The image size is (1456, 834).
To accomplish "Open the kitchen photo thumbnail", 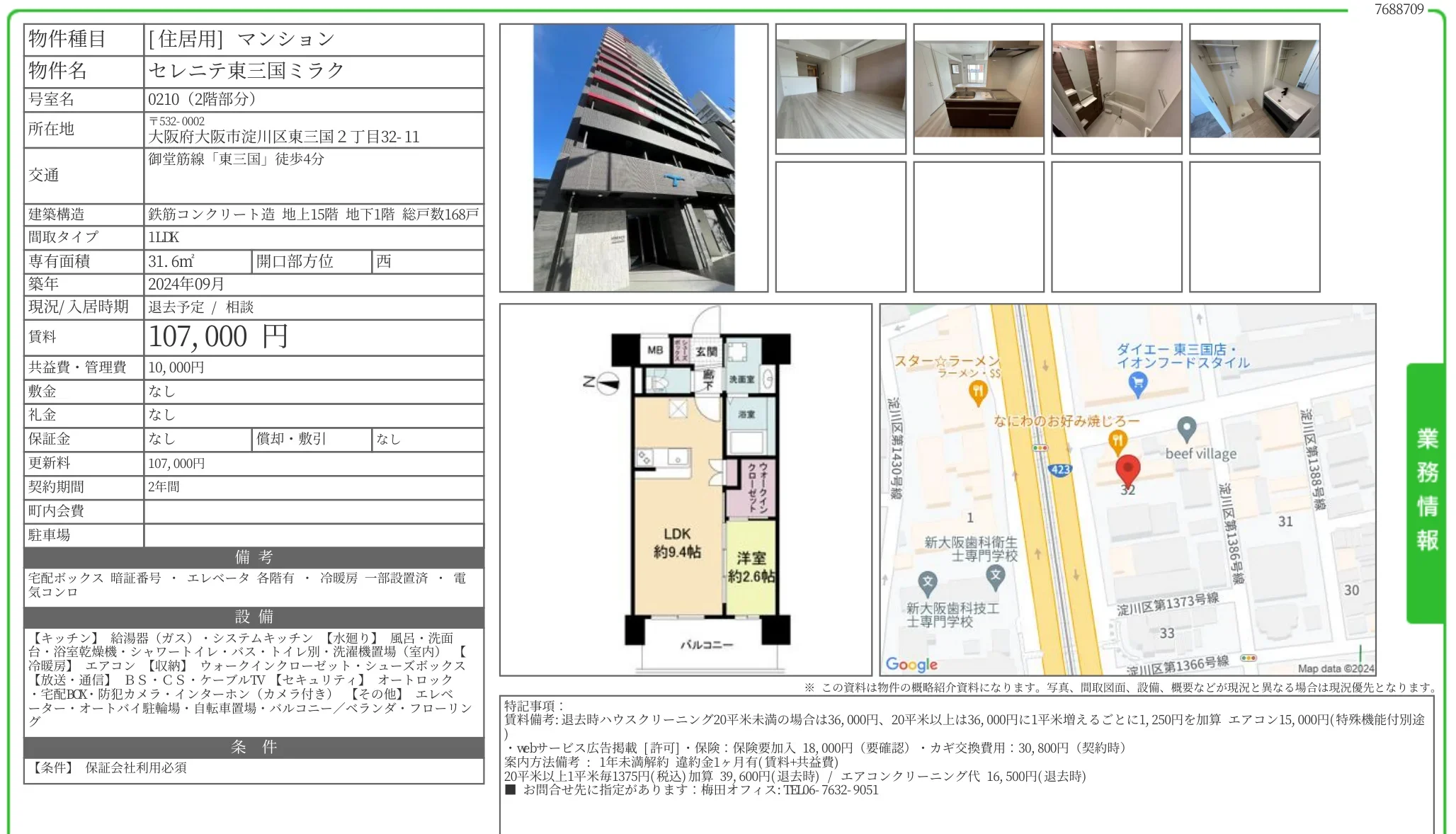I will tap(979, 88).
